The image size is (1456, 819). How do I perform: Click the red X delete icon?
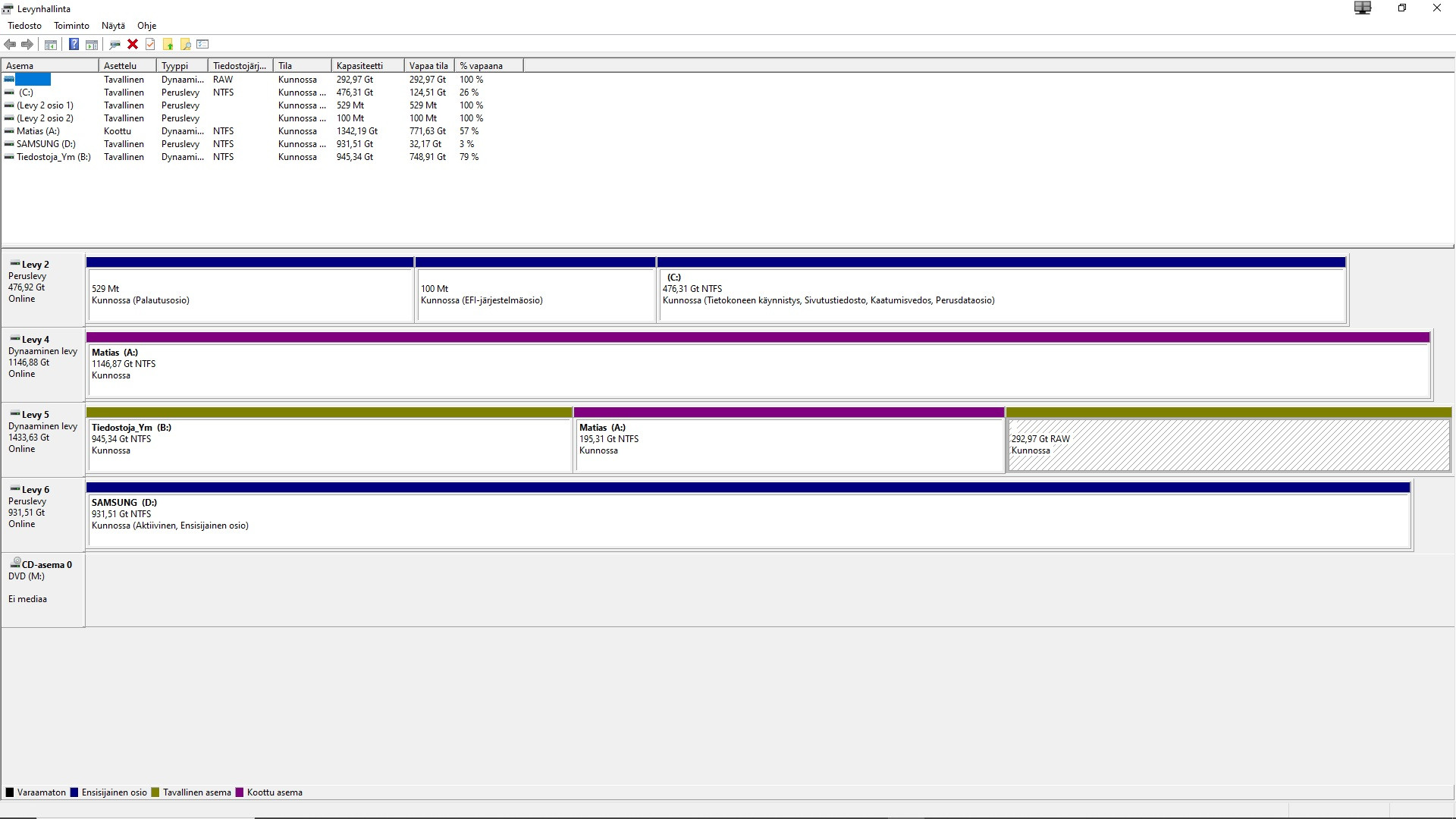pyautogui.click(x=133, y=45)
